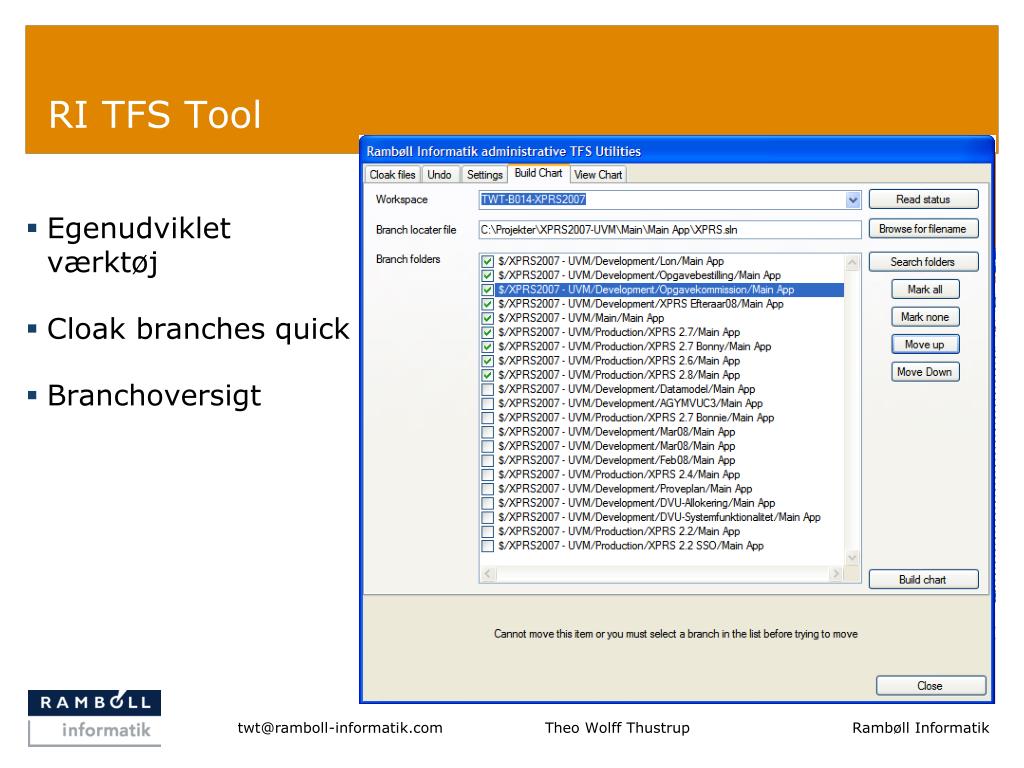This screenshot has height=768, width=1024.
Task: Open the Settings tab
Action: tap(485, 174)
